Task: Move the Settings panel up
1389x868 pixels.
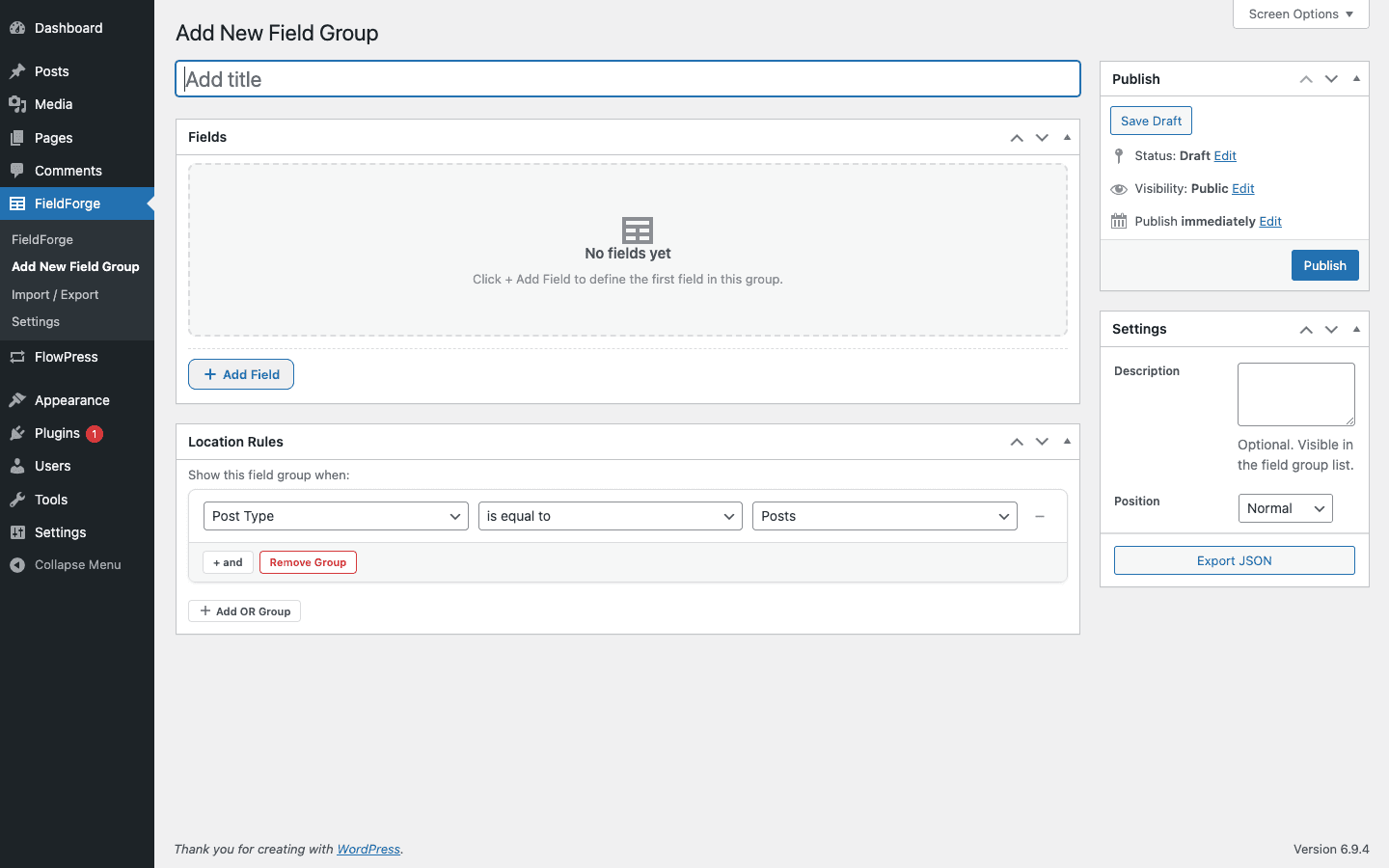Action: click(1306, 329)
